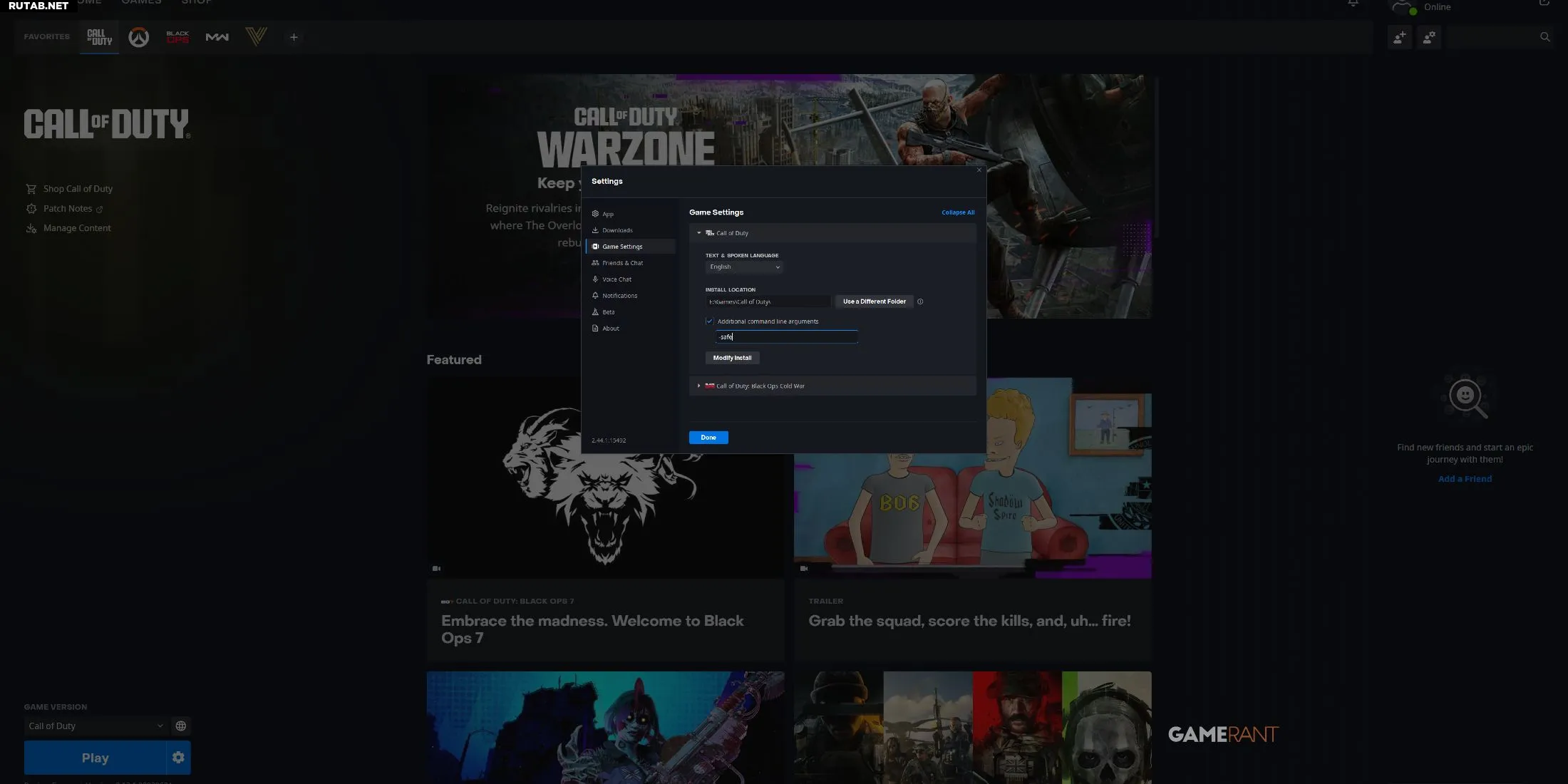The height and width of the screenshot is (784, 1568).
Task: Open Embrace the madness Black Ops 7 card
Action: tap(605, 520)
